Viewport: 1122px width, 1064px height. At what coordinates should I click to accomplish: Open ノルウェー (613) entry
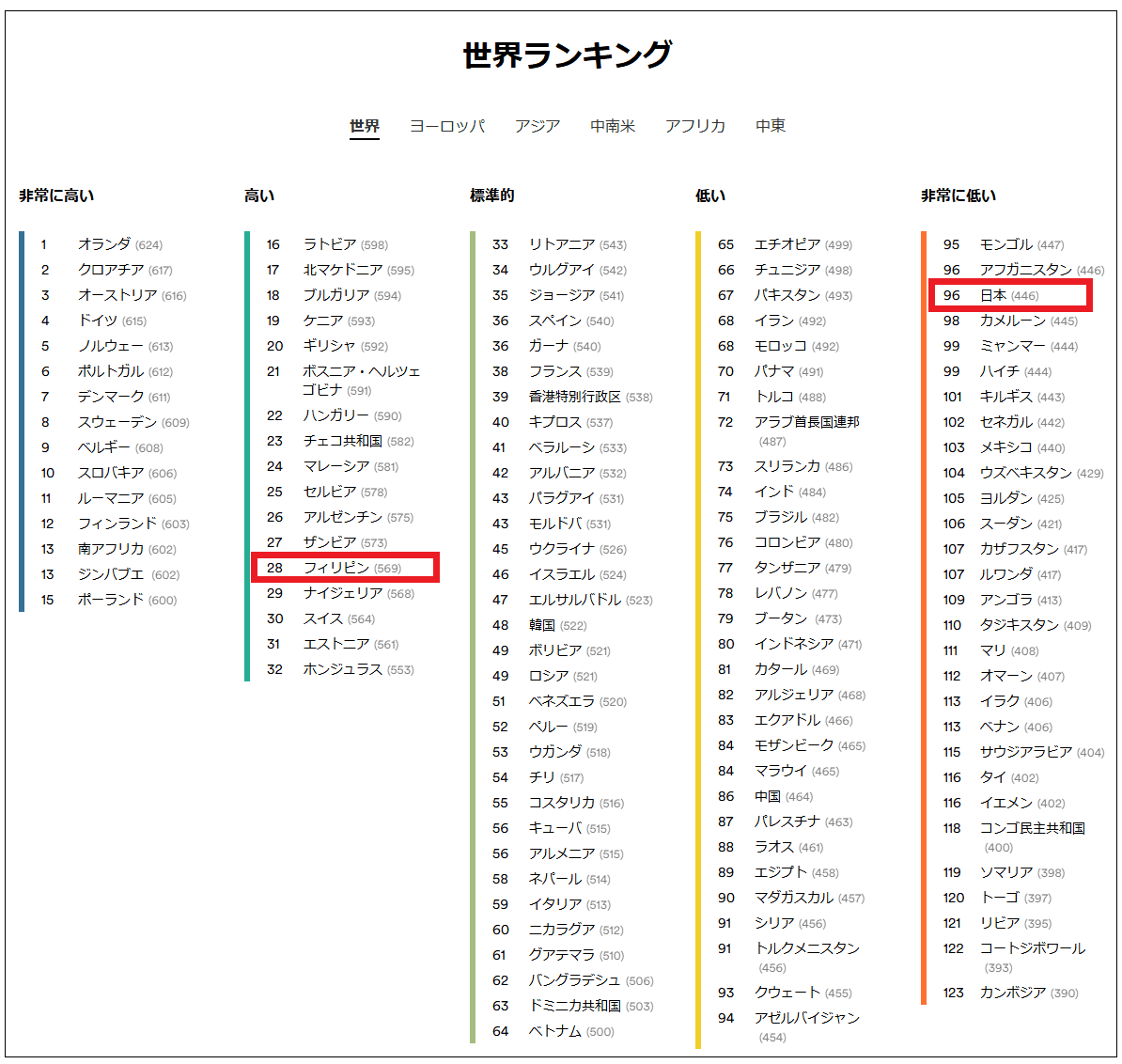click(125, 346)
